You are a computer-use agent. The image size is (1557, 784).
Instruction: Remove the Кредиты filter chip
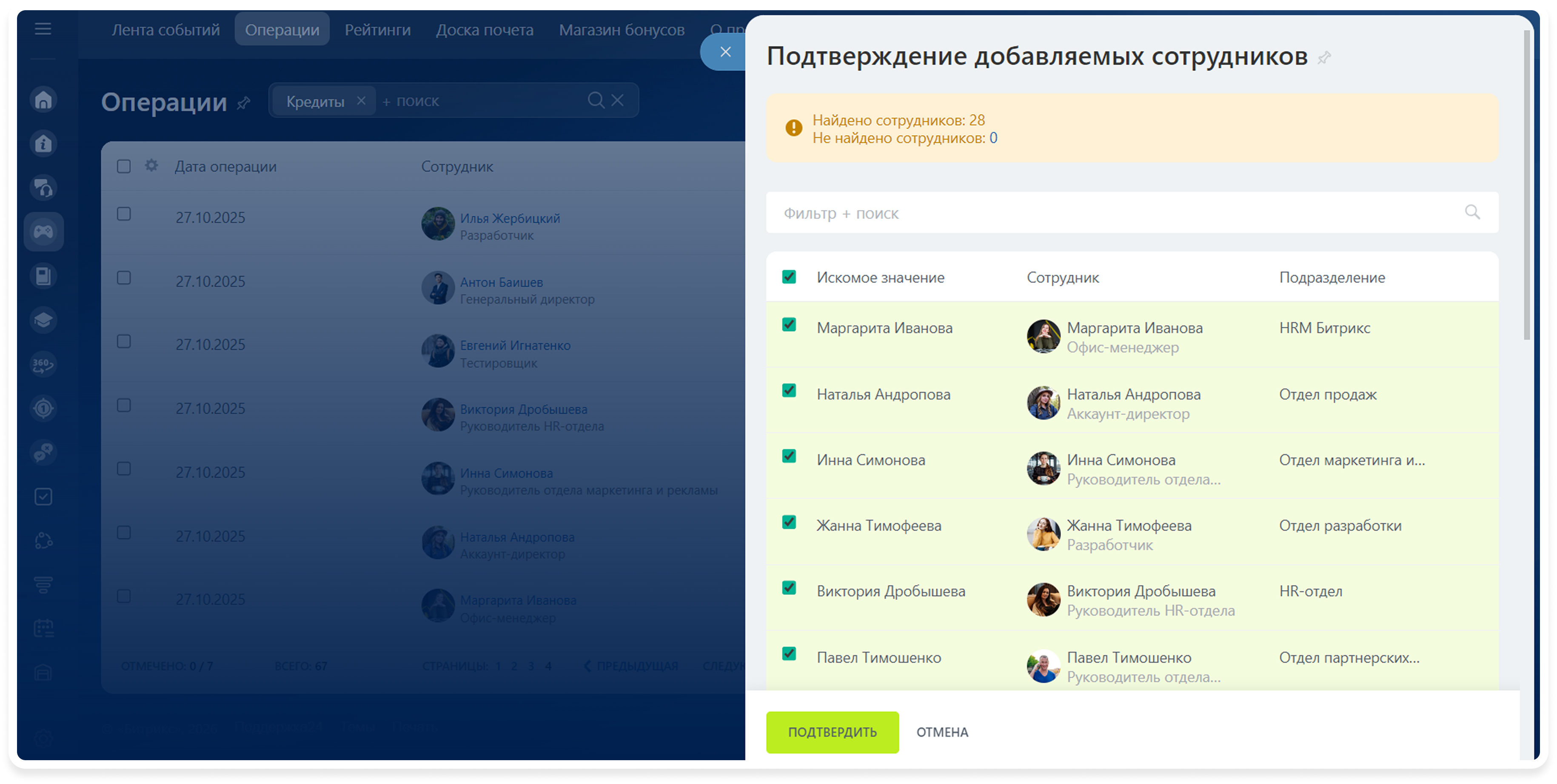361,101
